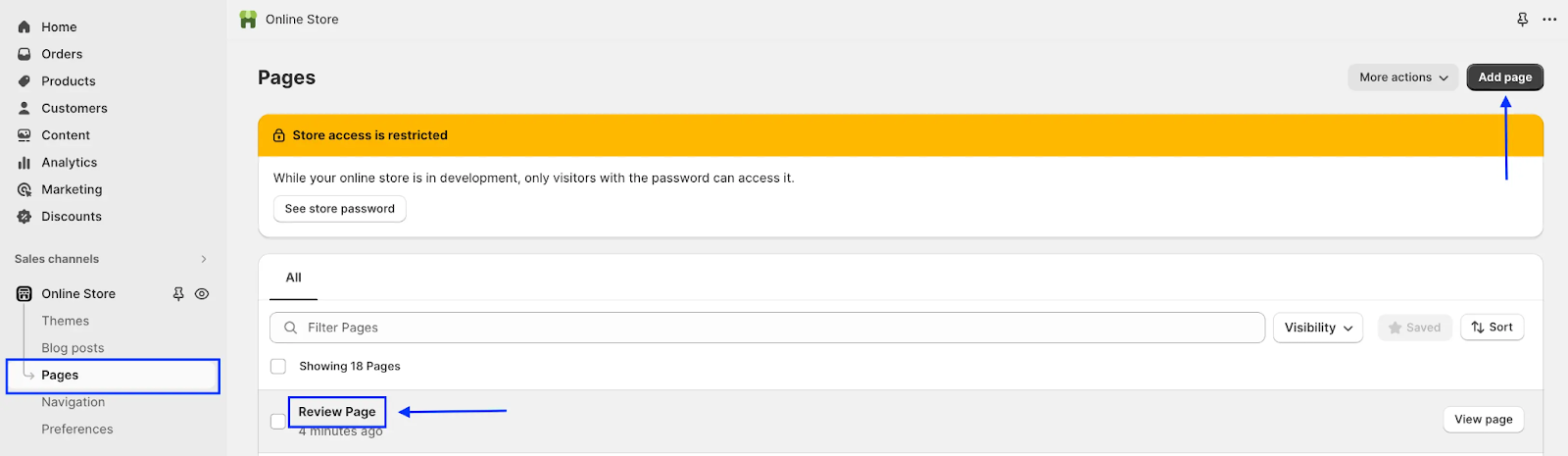
Task: Open the More actions dropdown
Action: [1402, 77]
